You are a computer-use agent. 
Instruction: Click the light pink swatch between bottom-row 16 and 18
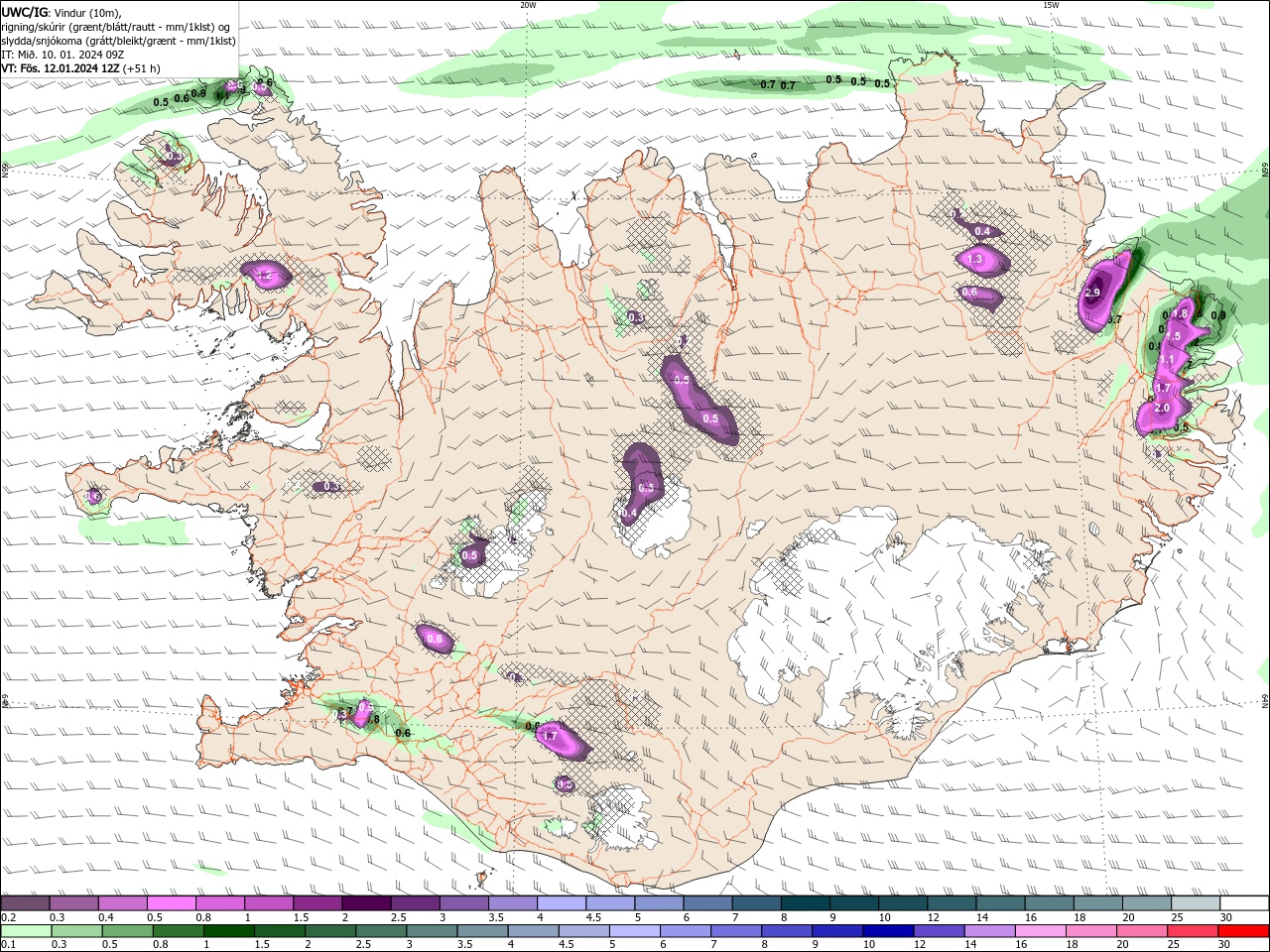(x=1039, y=931)
